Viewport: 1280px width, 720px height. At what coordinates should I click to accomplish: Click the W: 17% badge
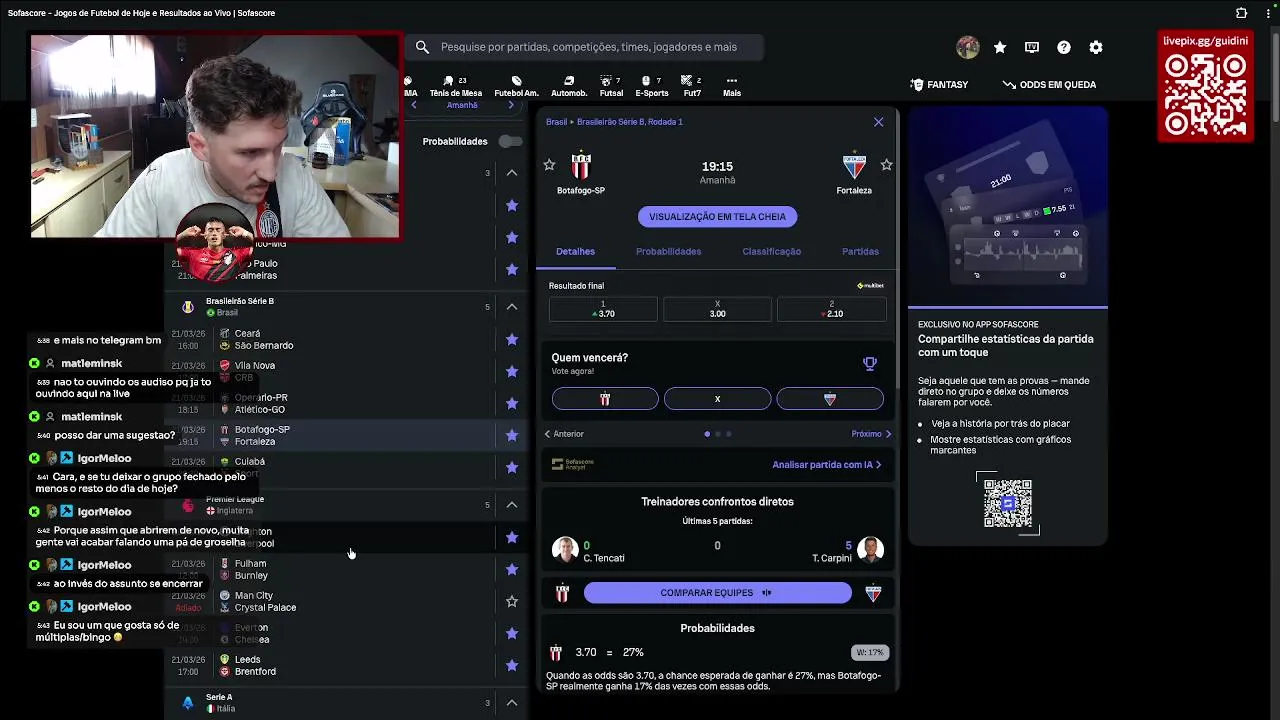[870, 652]
